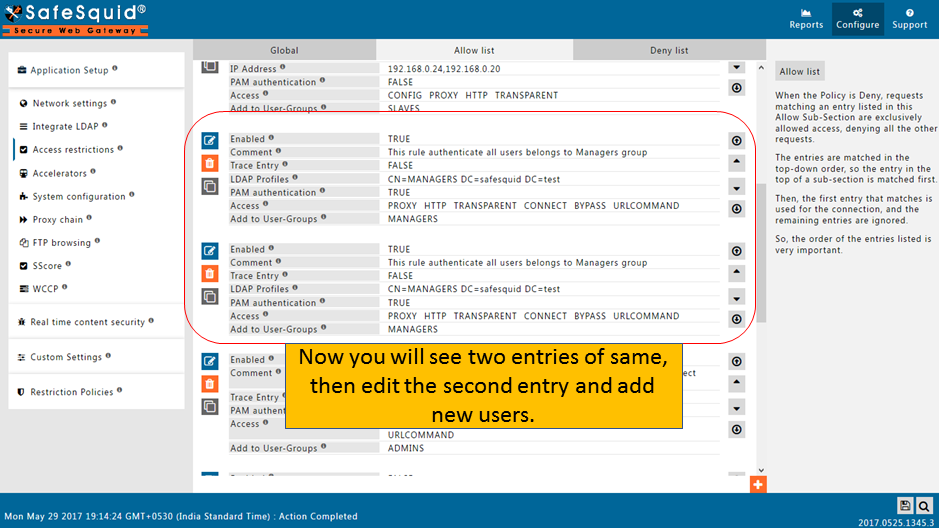Move SLAVES entry down one
The image size is (939, 528).
[737, 67]
